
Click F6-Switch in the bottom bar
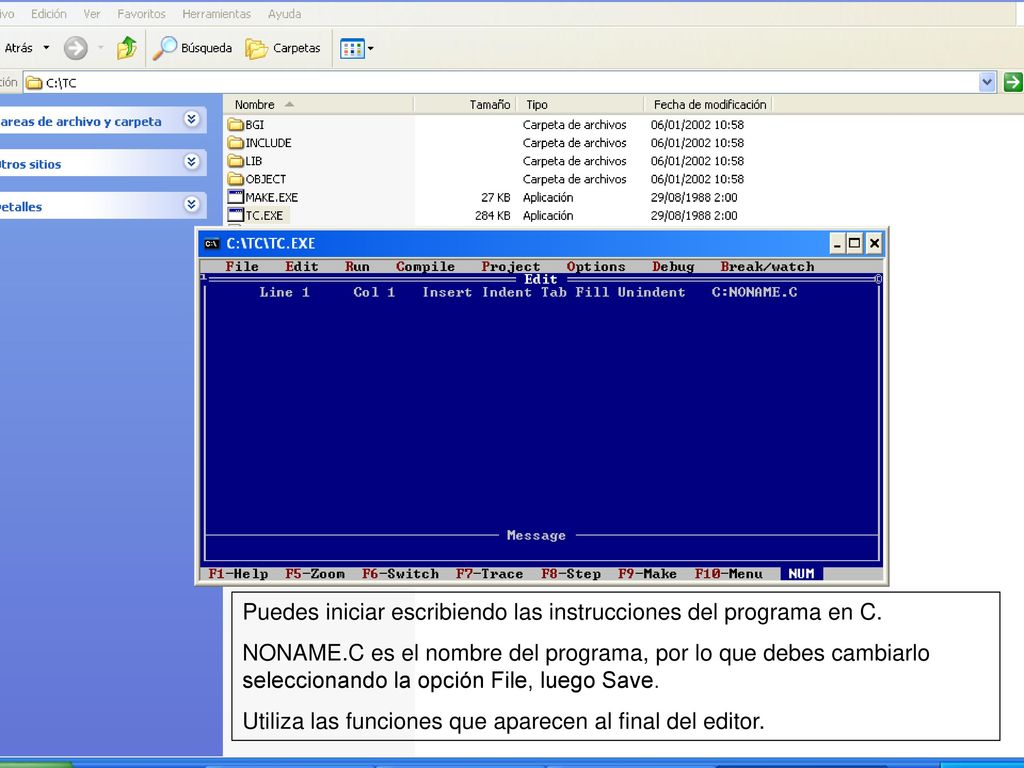tap(400, 573)
